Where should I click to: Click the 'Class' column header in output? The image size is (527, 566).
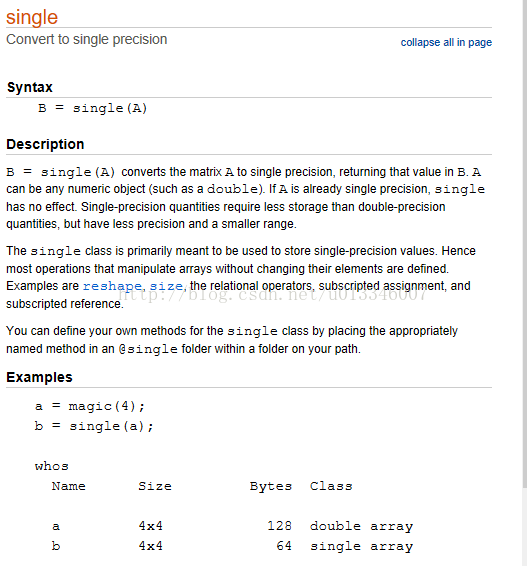[331, 486]
